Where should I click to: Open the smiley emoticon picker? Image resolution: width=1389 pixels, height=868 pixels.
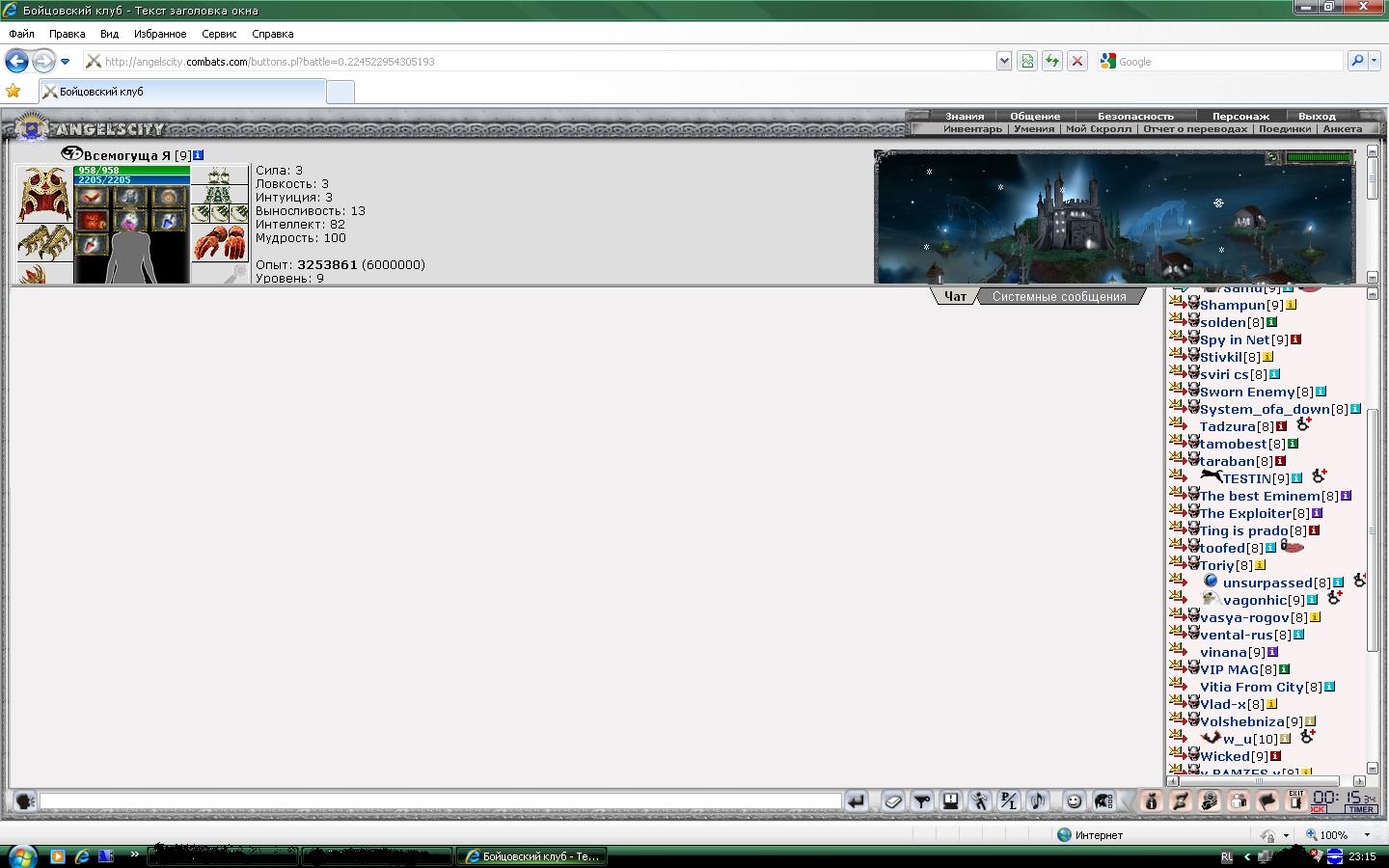[x=1074, y=801]
